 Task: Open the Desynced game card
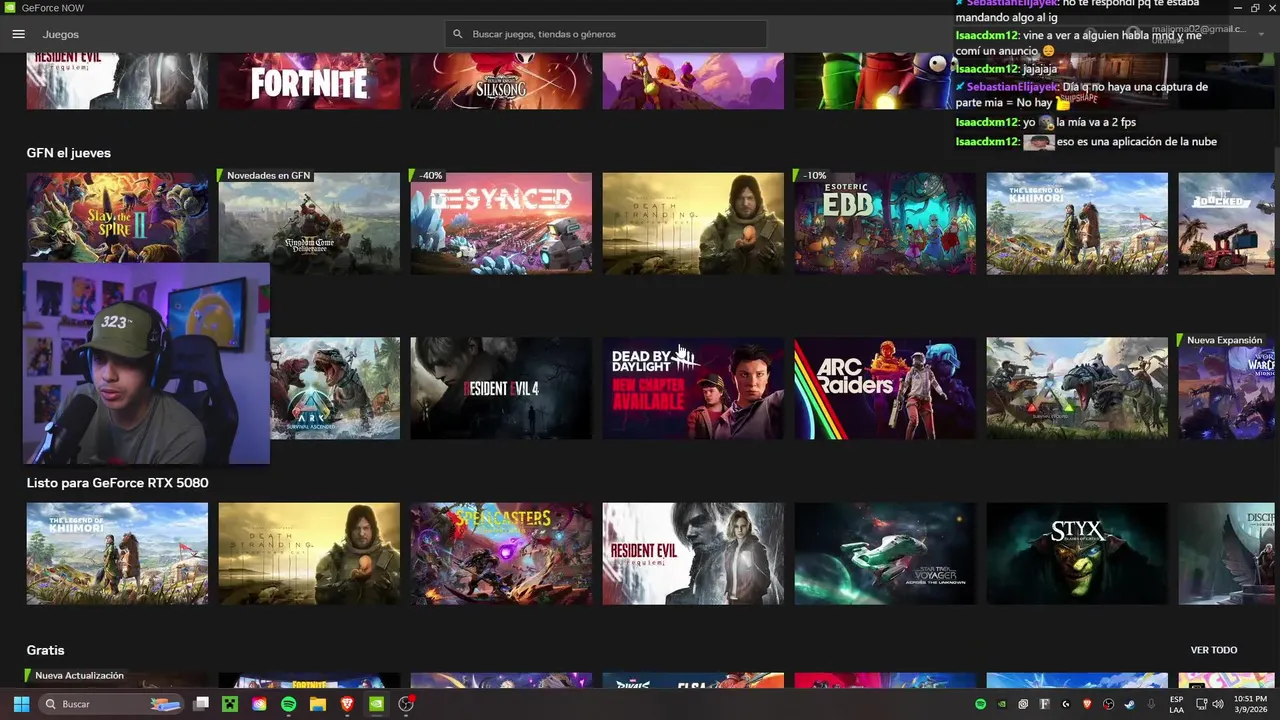(501, 223)
